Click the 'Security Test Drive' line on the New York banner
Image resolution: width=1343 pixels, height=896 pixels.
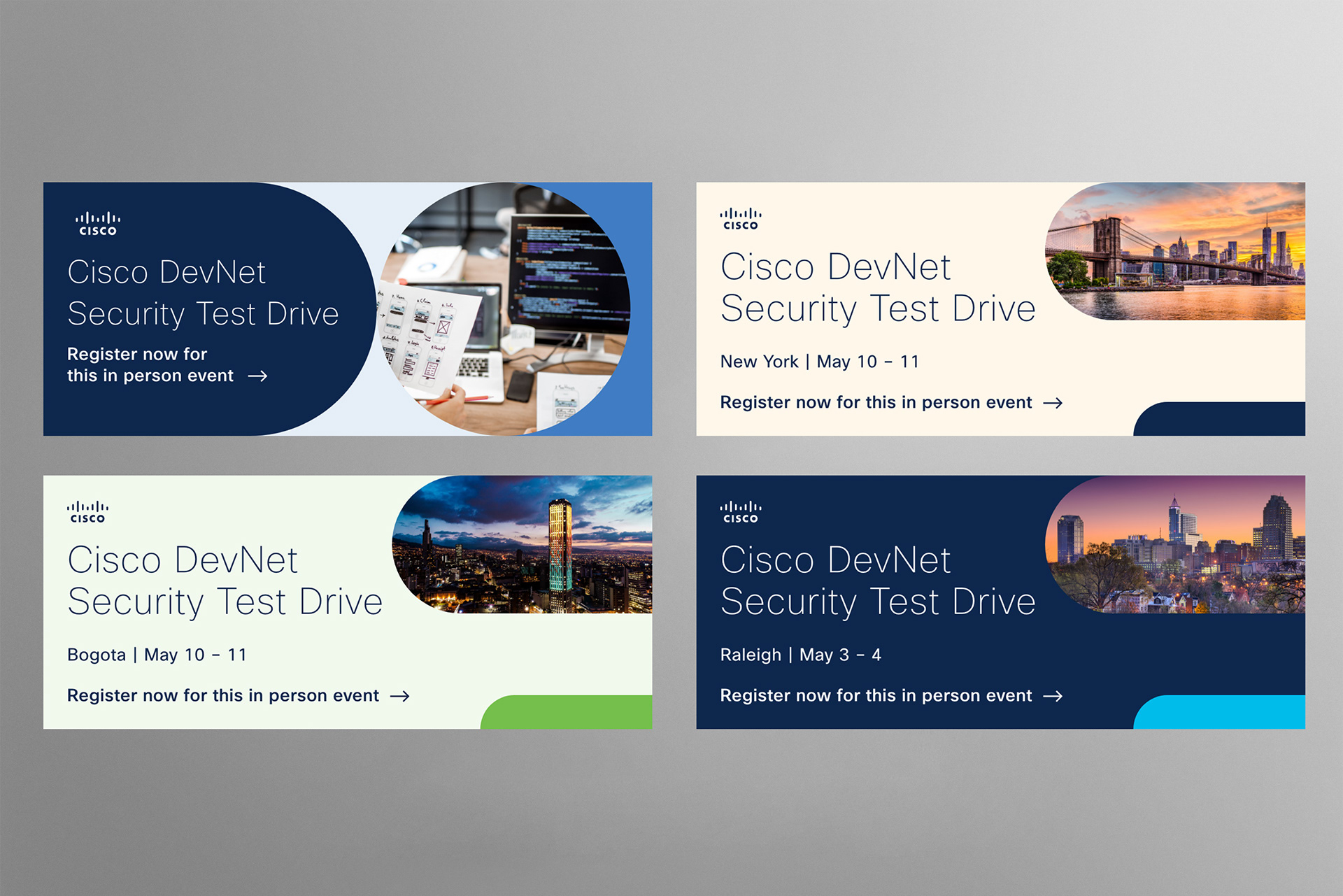pos(878,309)
